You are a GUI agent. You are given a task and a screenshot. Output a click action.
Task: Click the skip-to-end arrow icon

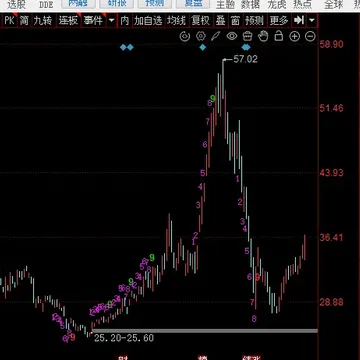pyautogui.click(x=298, y=21)
